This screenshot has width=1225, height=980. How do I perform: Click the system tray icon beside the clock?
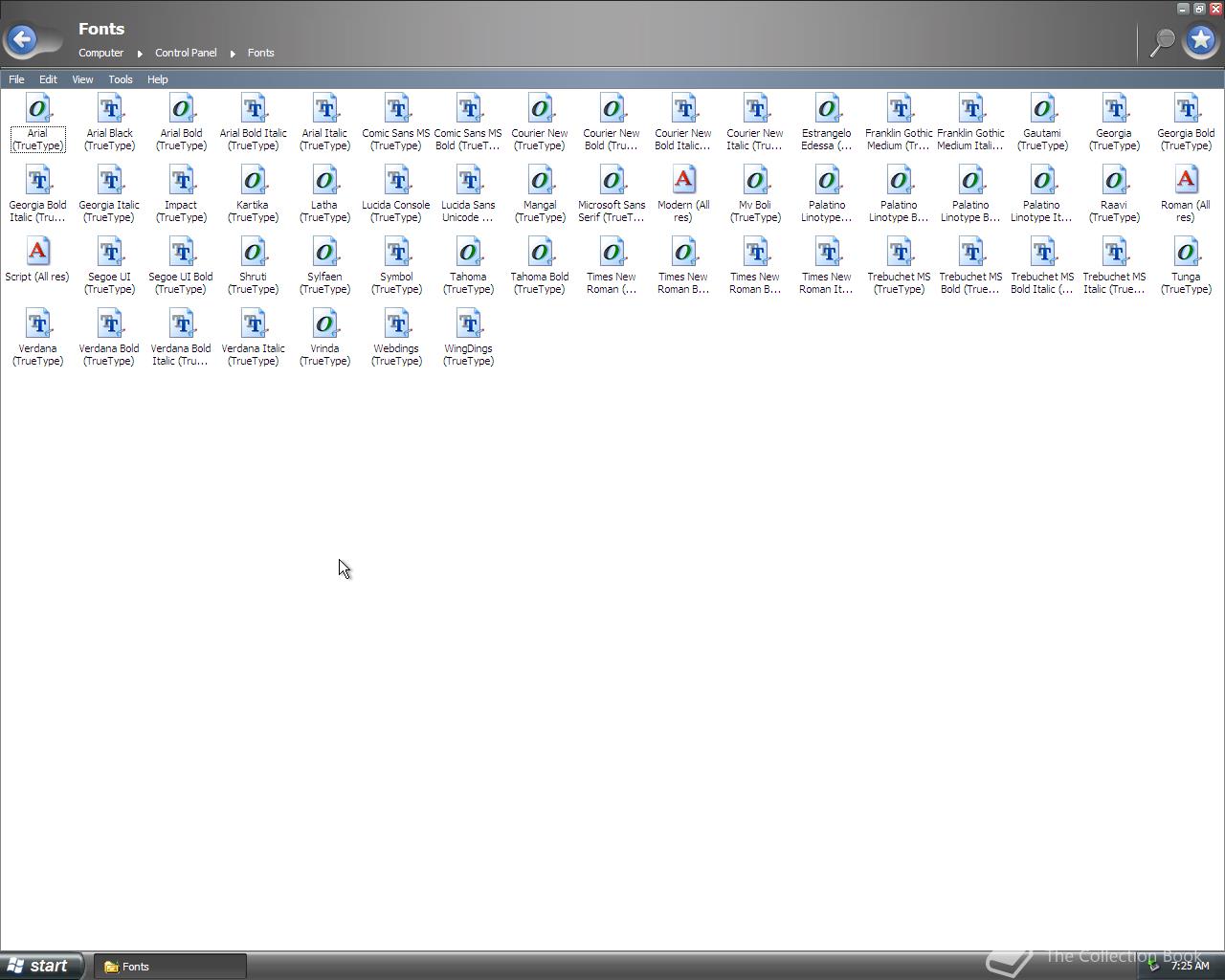pyautogui.click(x=1154, y=966)
